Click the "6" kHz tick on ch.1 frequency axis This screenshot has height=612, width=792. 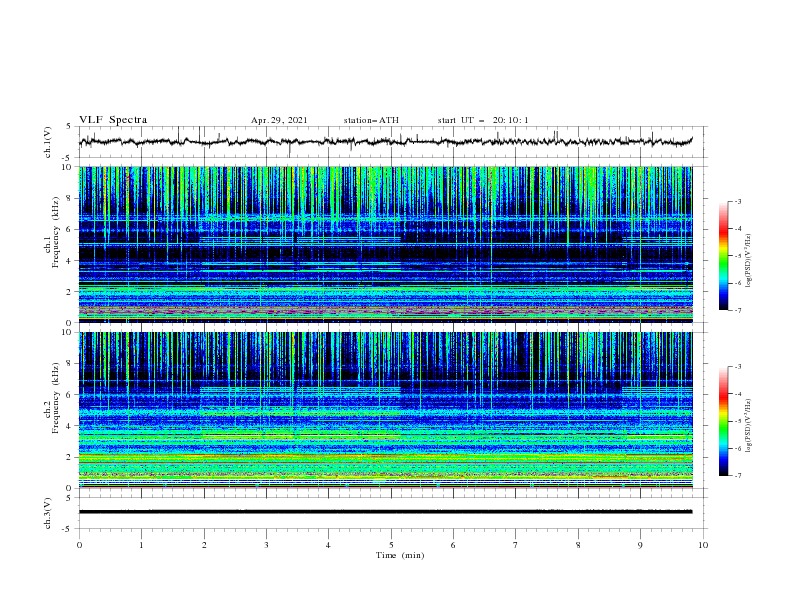[70, 229]
